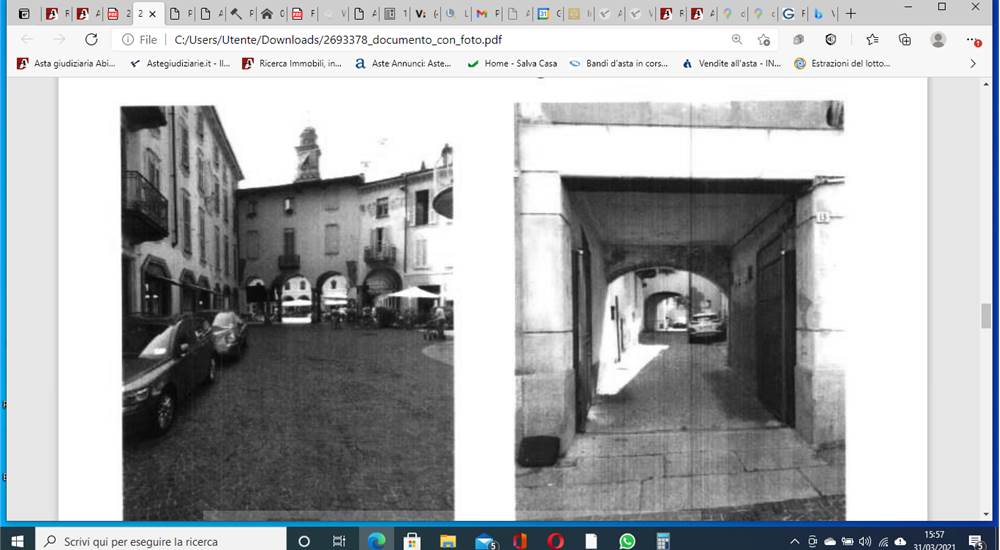
Task: Show more favorites bar bookmarks
Action: 973,63
